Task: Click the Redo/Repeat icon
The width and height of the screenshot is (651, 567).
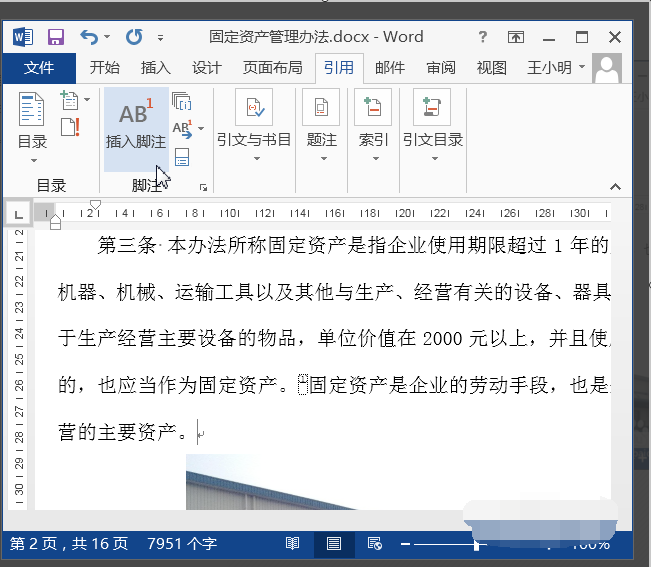Action: click(x=135, y=37)
